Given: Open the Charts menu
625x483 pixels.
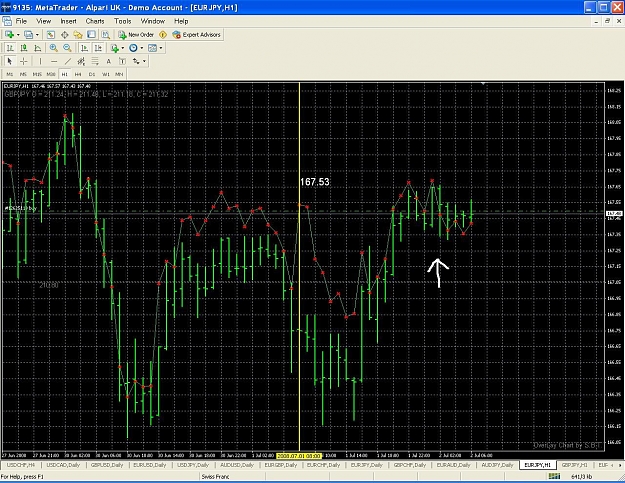Looking at the screenshot, I should click(95, 21).
